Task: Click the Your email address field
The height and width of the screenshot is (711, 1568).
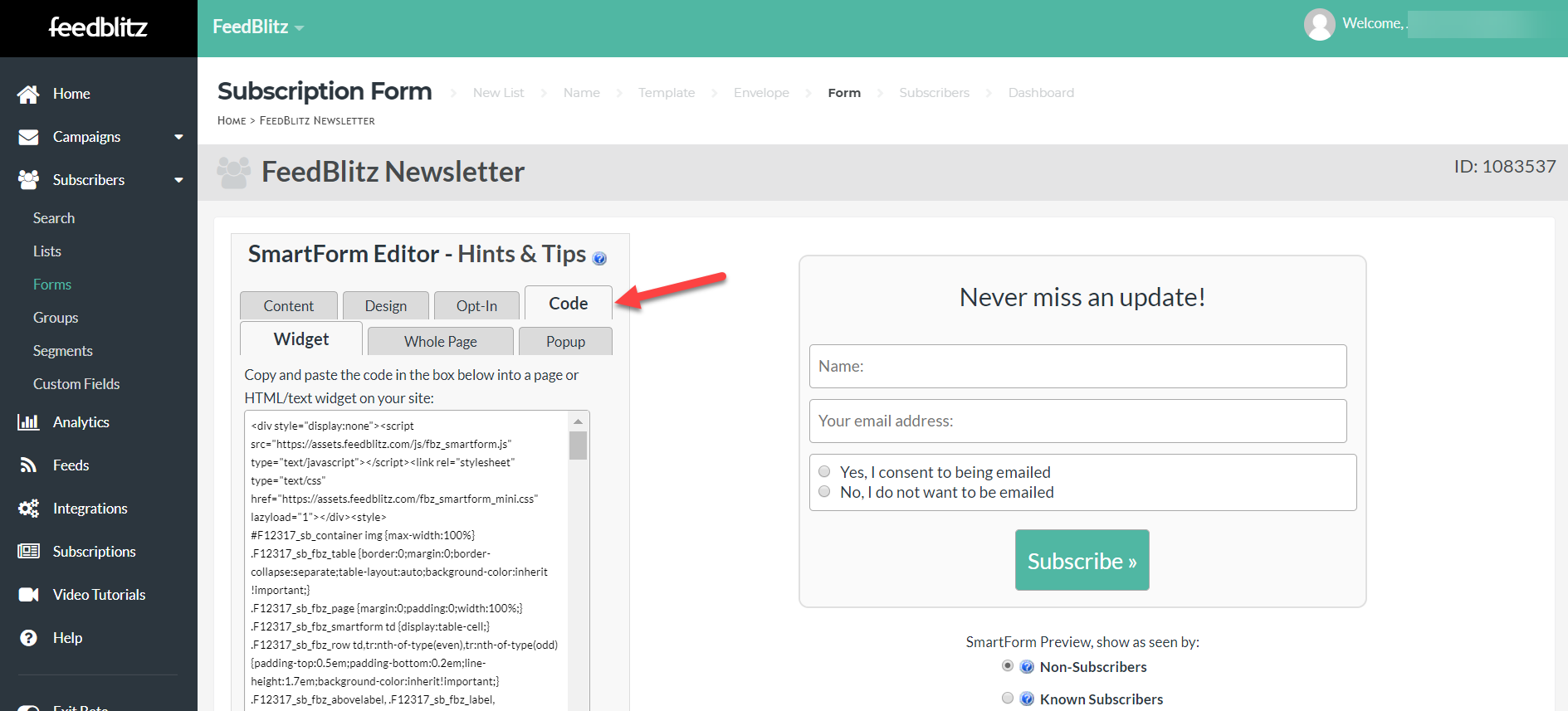Action: (1077, 421)
